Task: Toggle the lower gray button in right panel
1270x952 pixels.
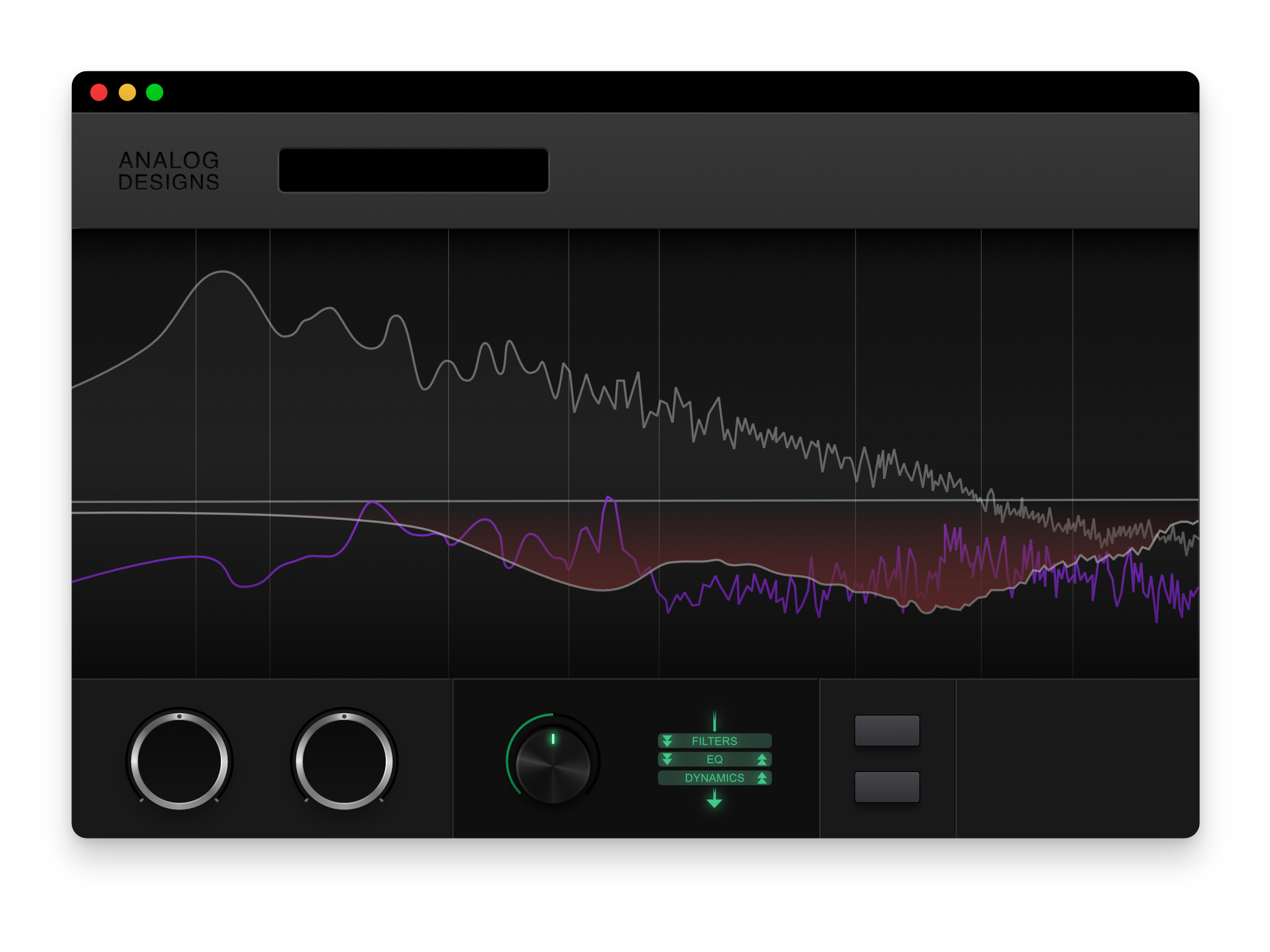Action: (x=887, y=786)
